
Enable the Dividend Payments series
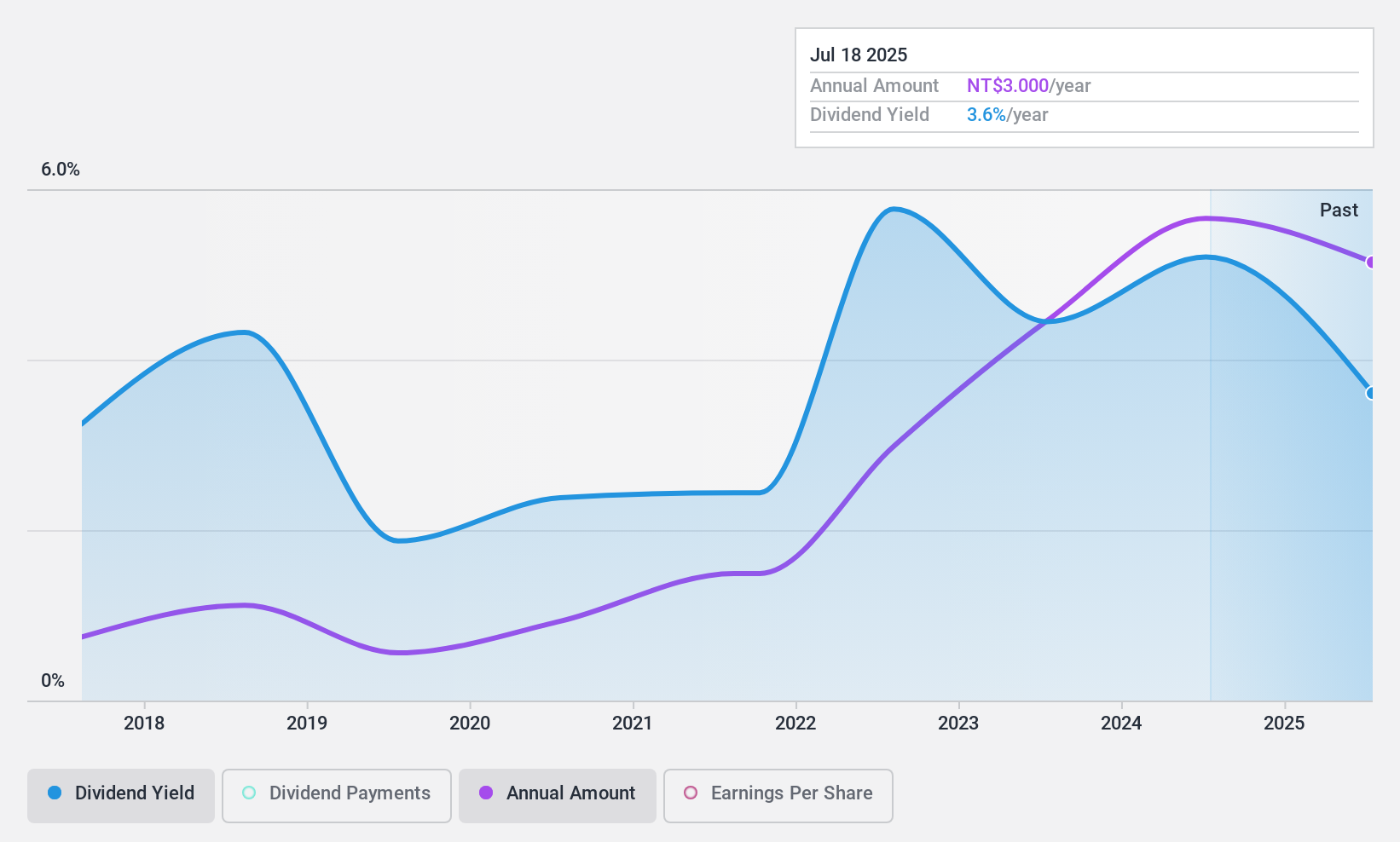click(x=337, y=795)
